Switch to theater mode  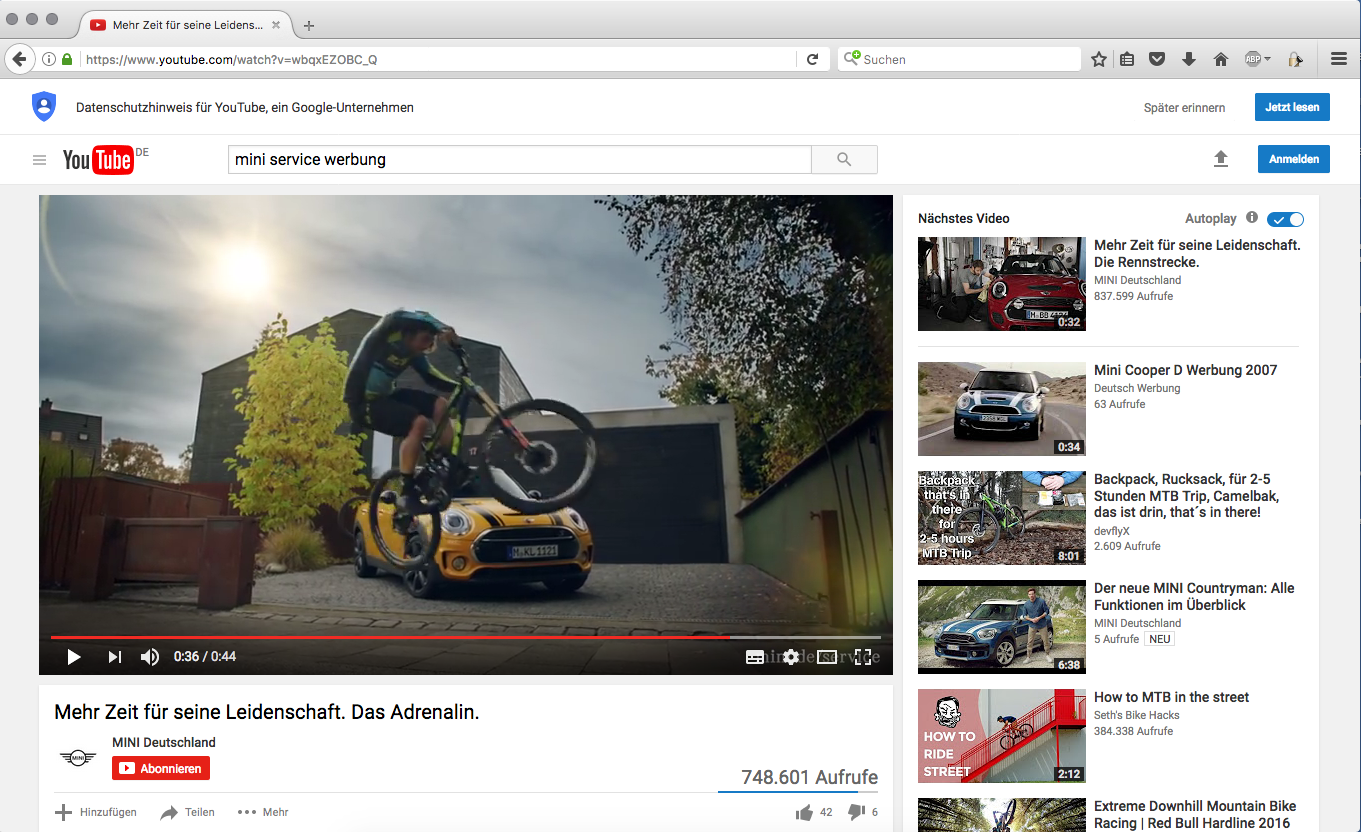827,657
